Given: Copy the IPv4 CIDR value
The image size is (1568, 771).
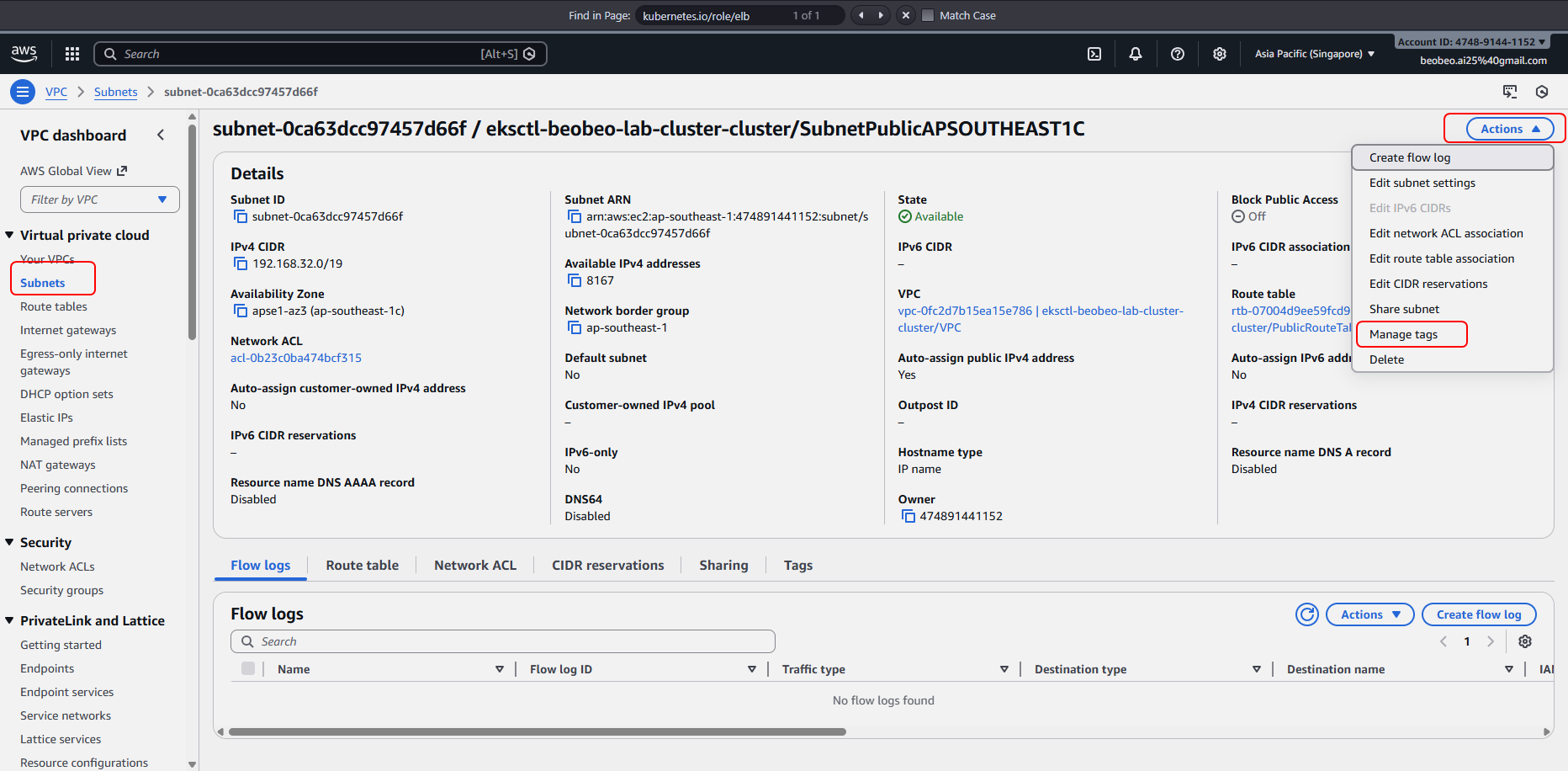Looking at the screenshot, I should [240, 264].
